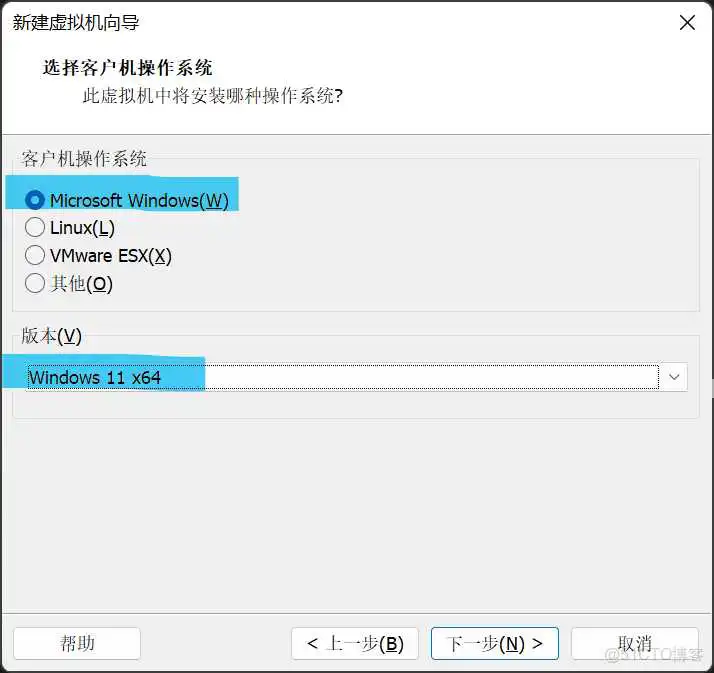Choose the VMware ESX radio button circle
This screenshot has width=714, height=673.
[35, 256]
